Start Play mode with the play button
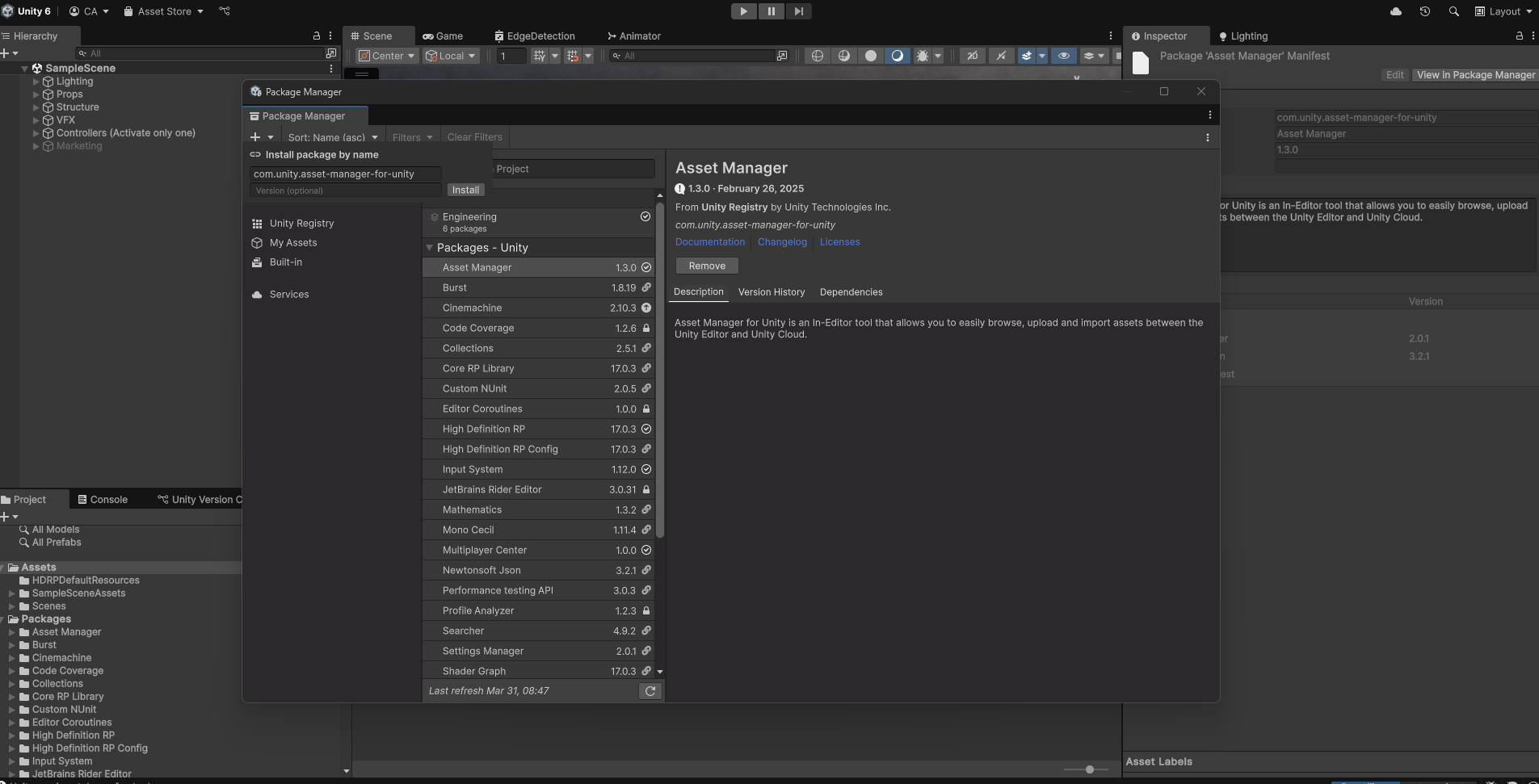Viewport: 1539px width, 784px height. point(743,11)
